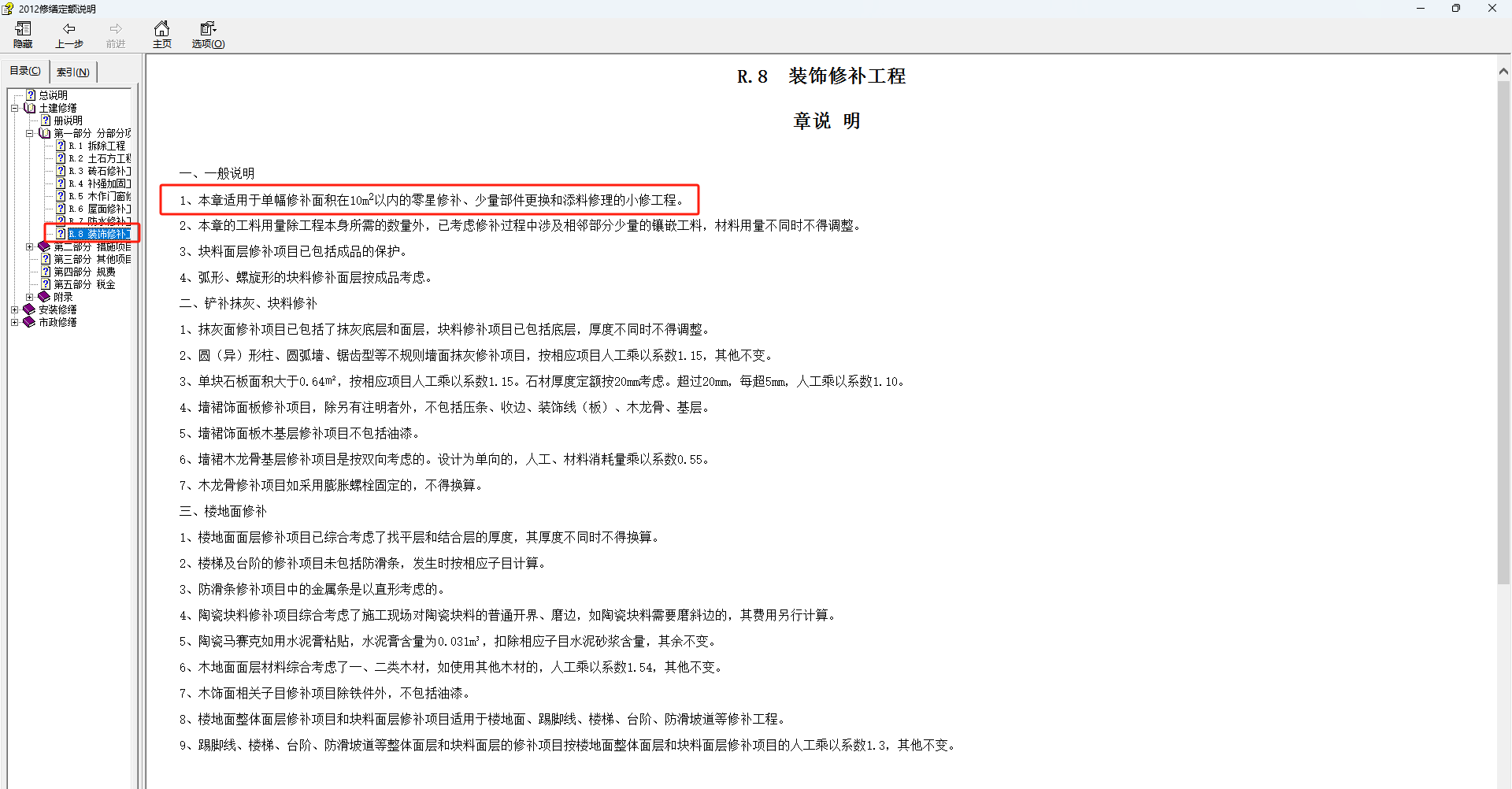Select the 安装修缮 book label

pyautogui.click(x=57, y=309)
